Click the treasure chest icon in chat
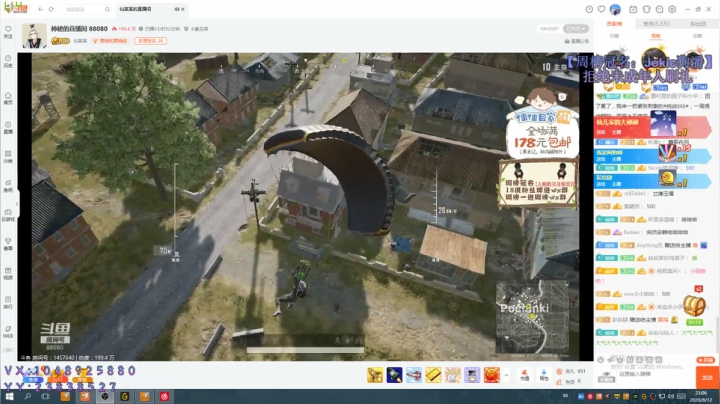720x404 pixels. coord(694,306)
